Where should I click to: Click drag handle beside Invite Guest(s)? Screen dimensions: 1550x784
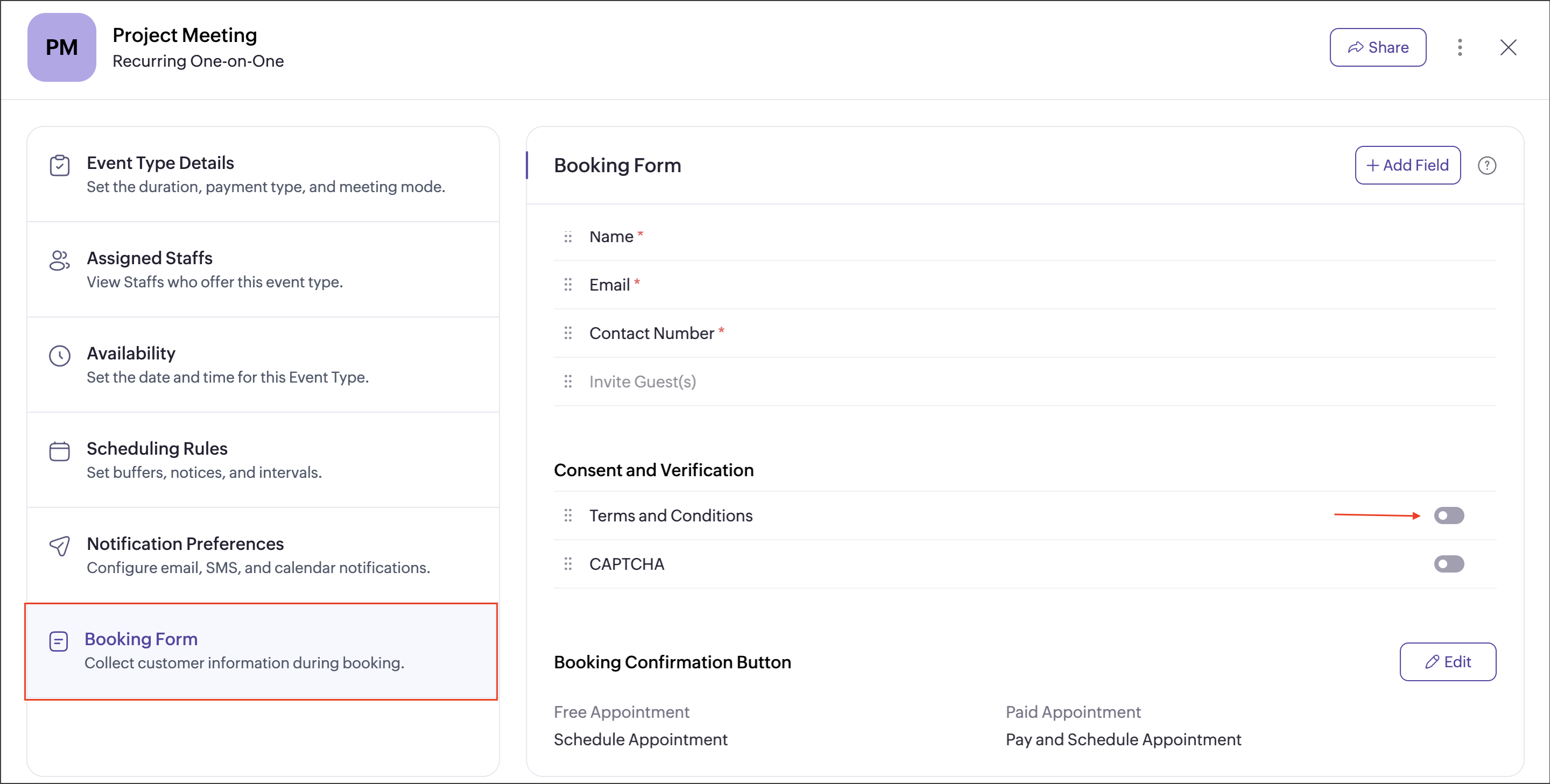(567, 382)
